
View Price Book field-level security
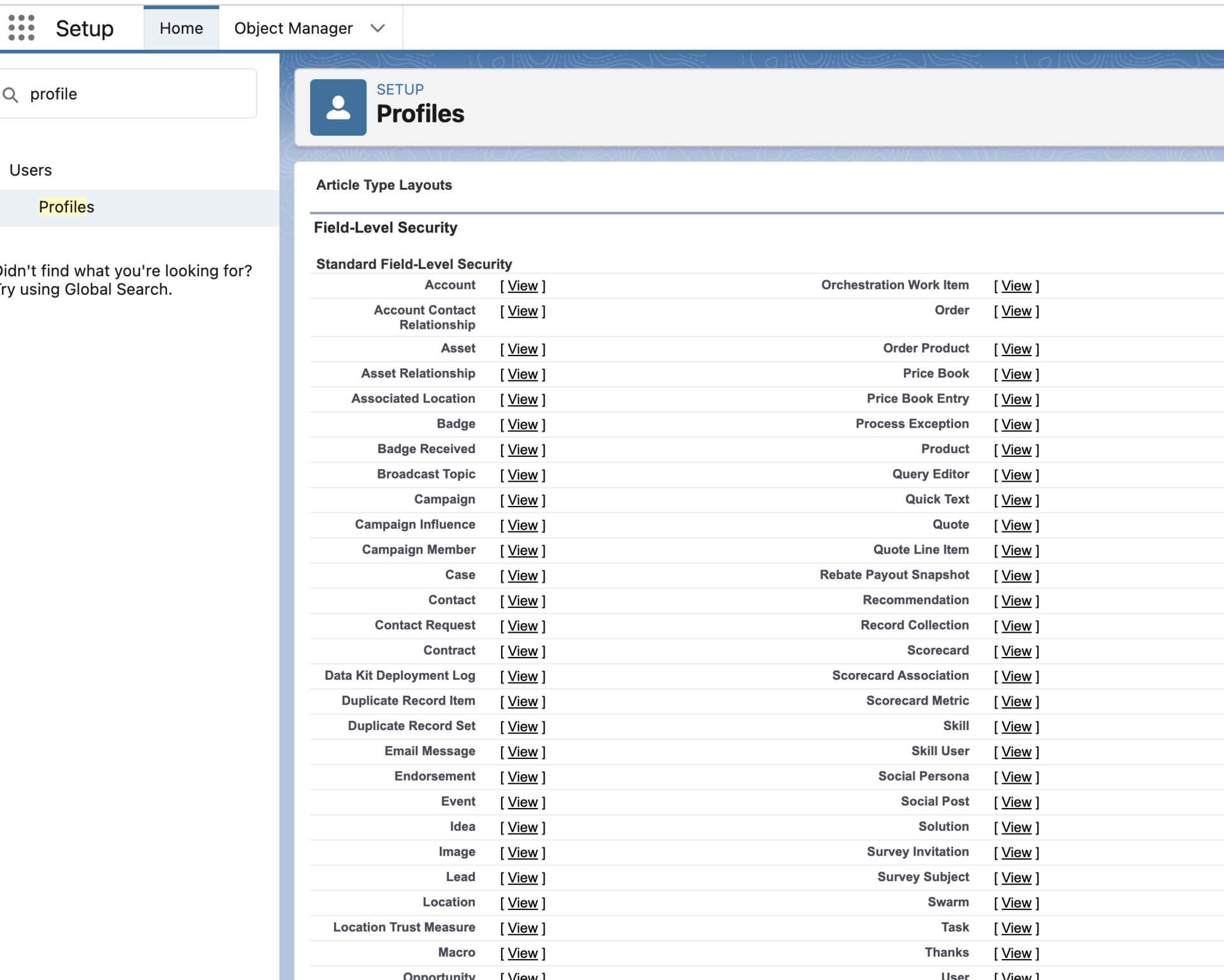[1015, 374]
